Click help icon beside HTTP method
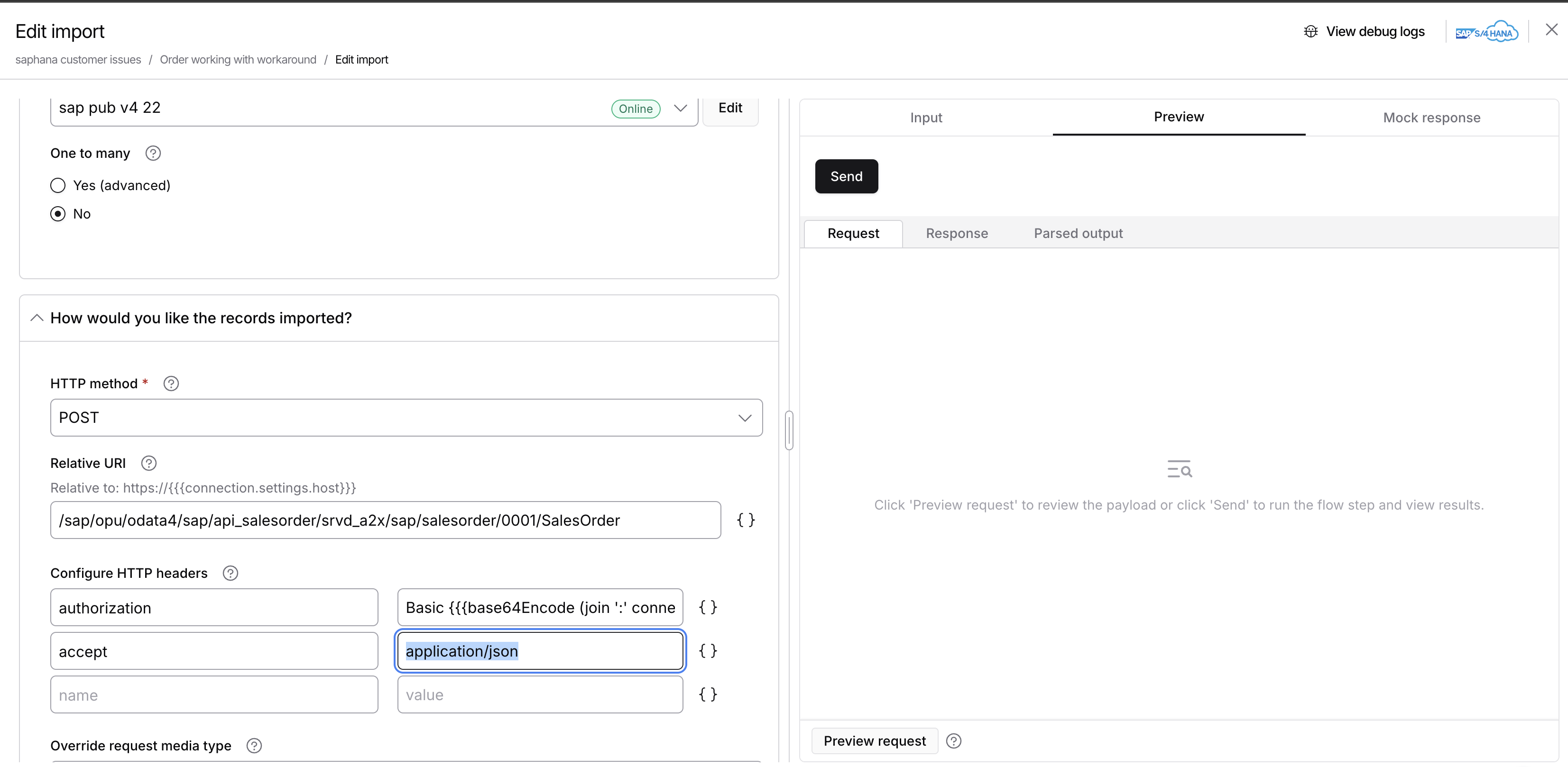The image size is (1568, 767). tap(171, 383)
